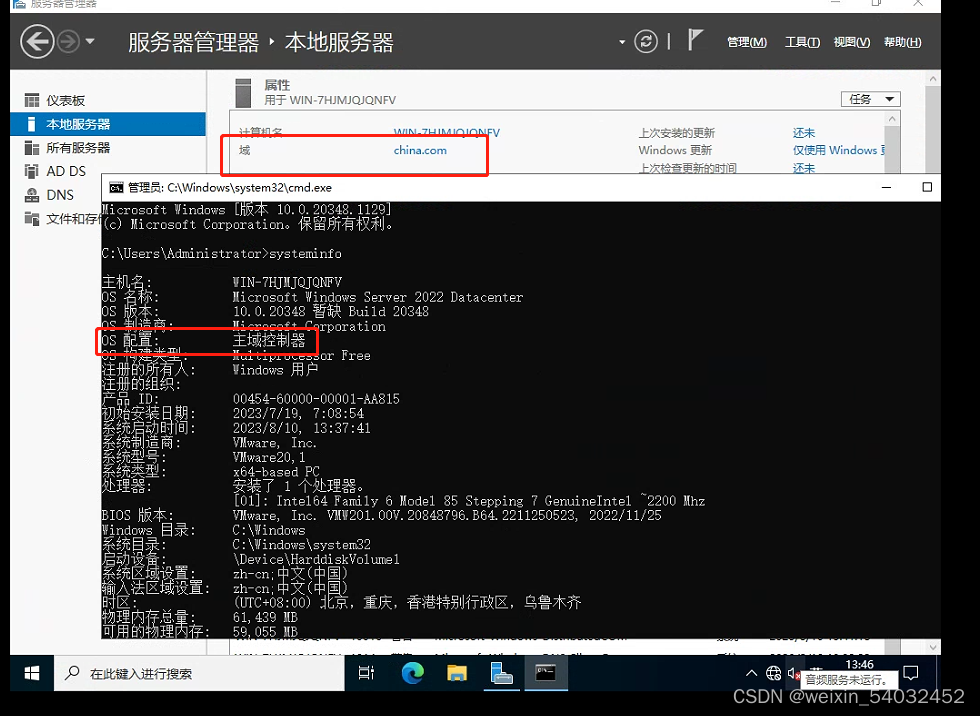Screen dimensions: 980x716
Task: Show hidden system tray icons
Action: (751, 673)
